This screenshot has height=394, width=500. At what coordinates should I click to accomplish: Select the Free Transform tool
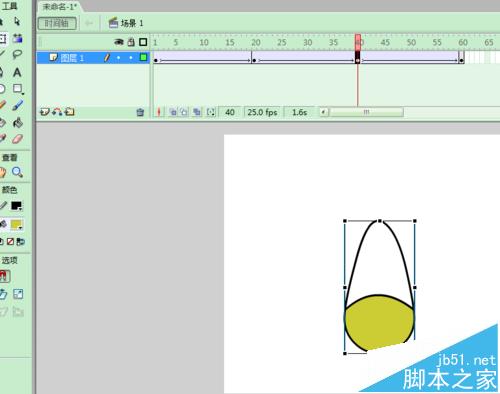(x=3, y=39)
